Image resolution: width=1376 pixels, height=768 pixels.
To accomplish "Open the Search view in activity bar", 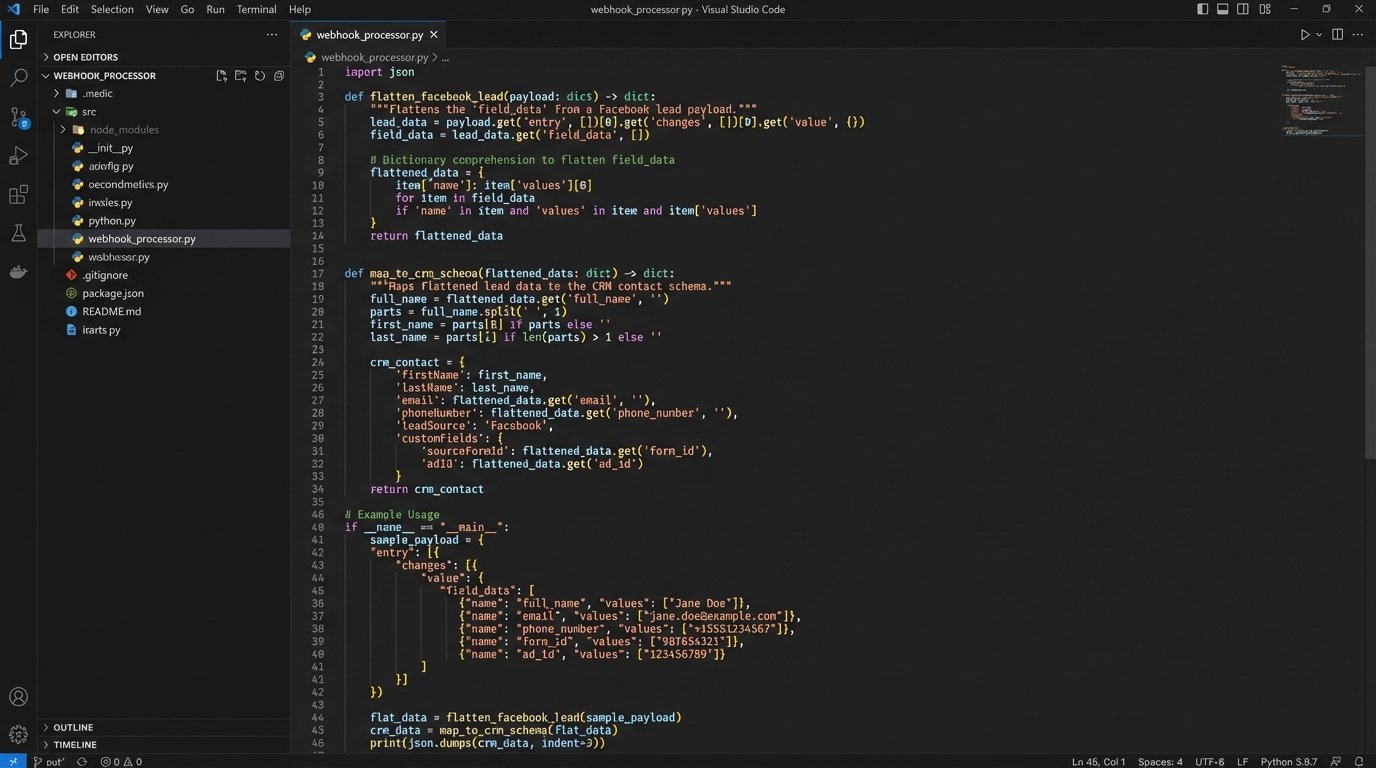I will [18, 78].
